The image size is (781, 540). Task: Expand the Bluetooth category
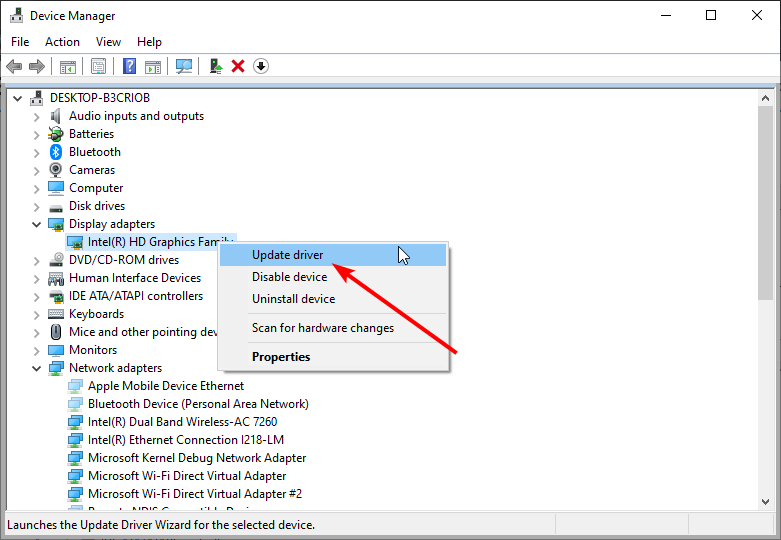tap(36, 153)
